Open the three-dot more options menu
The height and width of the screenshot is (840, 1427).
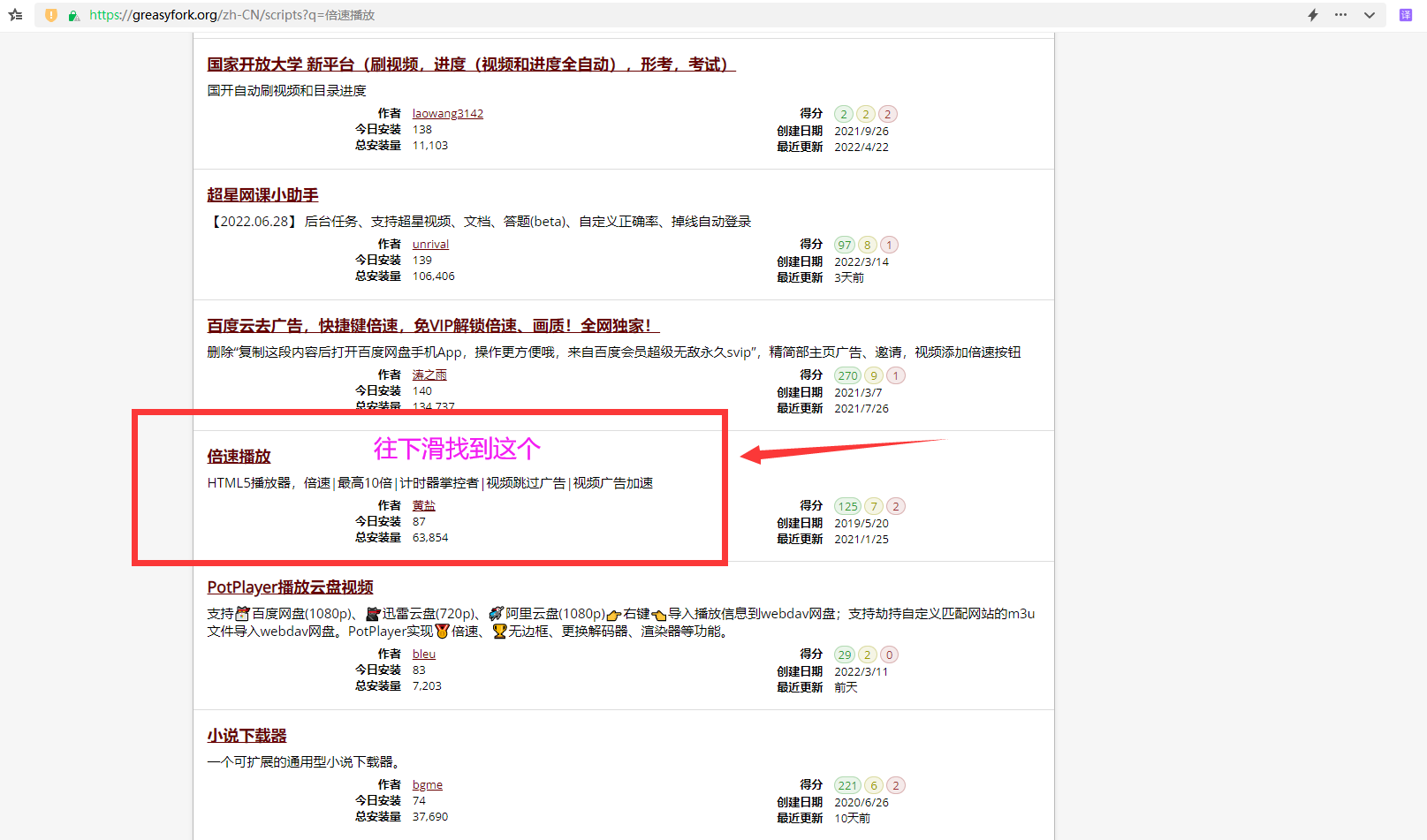coord(1340,15)
